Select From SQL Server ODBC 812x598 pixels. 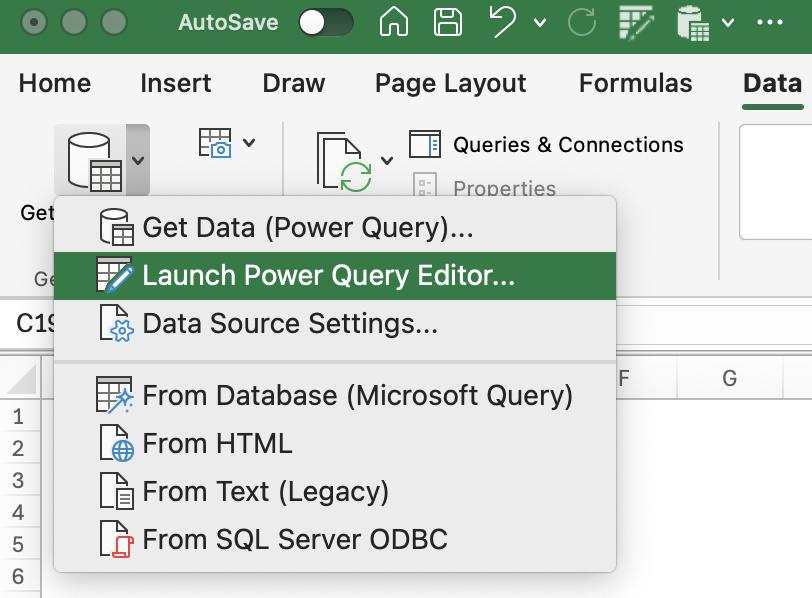335,539
